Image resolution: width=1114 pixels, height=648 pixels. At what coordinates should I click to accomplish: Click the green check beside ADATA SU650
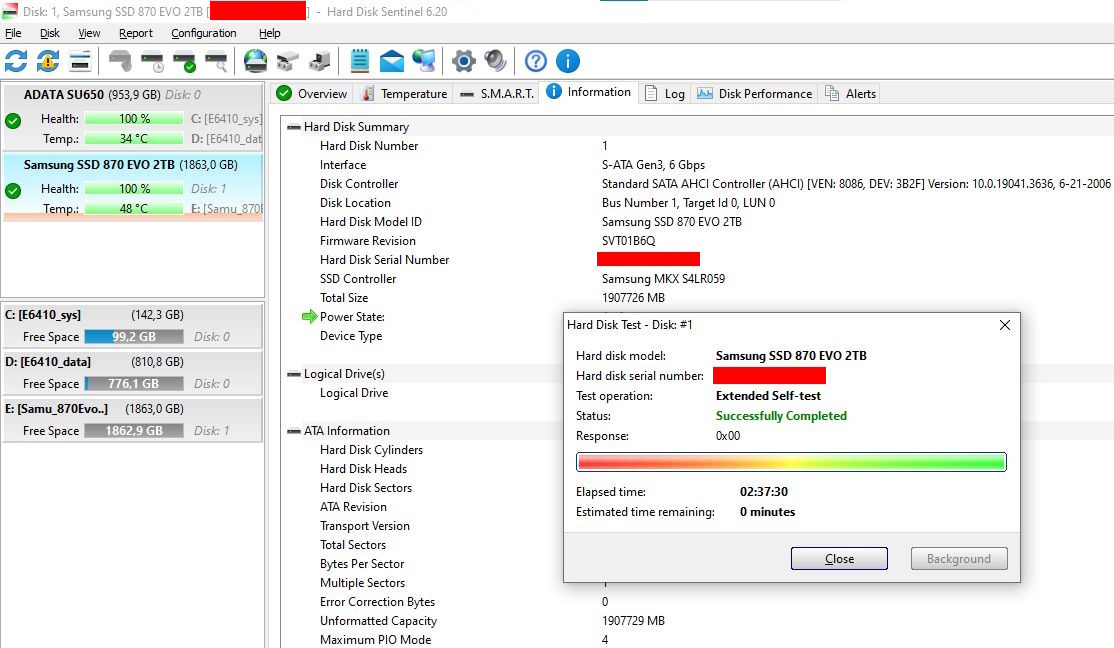13,121
